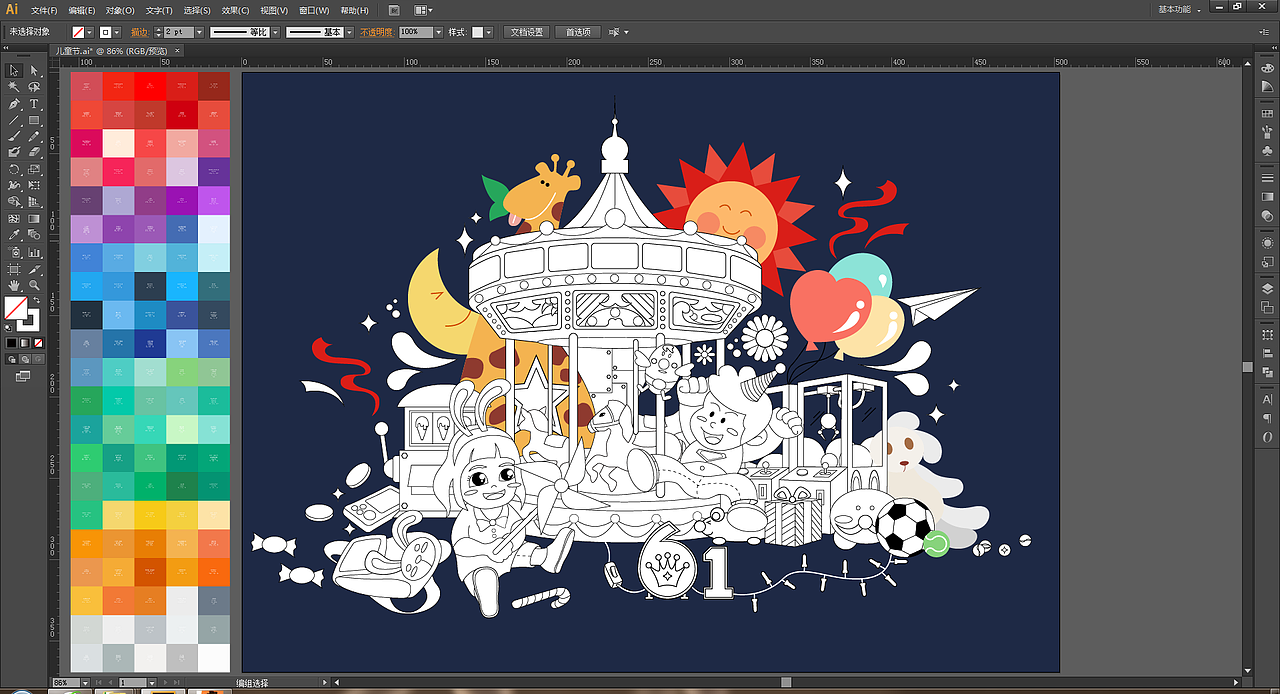Open Stroke panel via 描边 link
1280x694 pixels.
(139, 32)
